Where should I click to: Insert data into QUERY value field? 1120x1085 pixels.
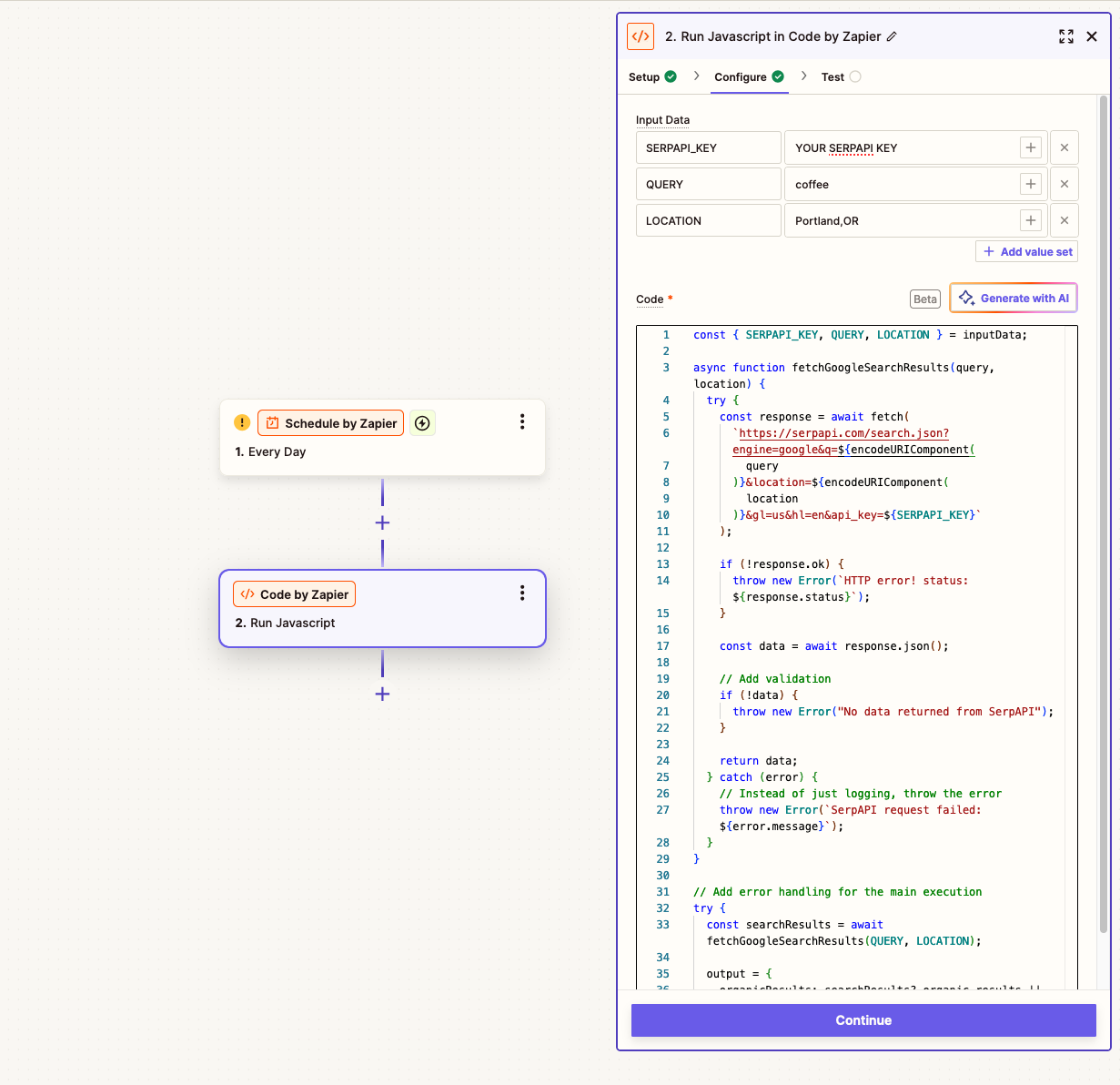pos(1030,184)
